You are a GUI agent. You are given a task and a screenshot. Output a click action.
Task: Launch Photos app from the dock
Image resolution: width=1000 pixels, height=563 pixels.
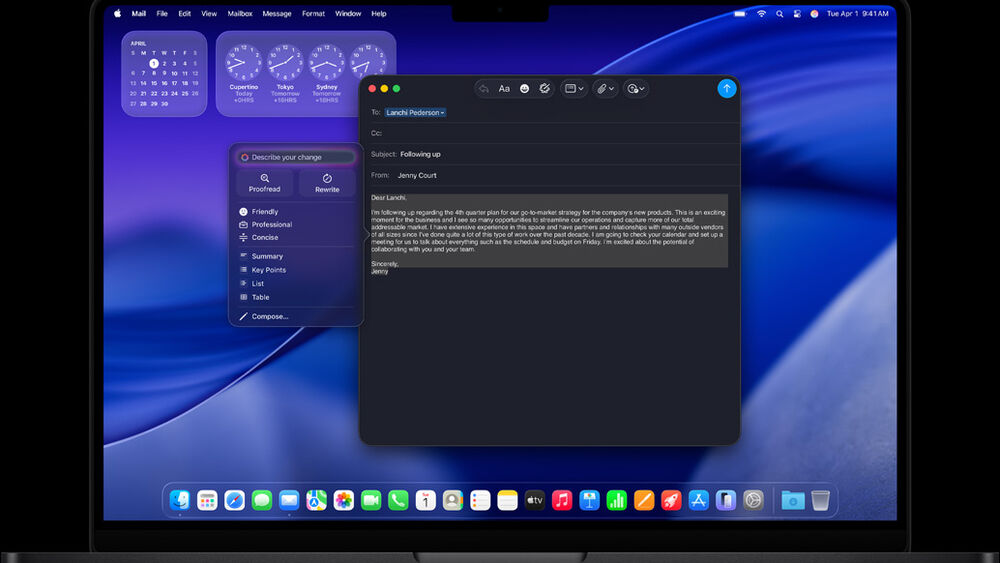pos(343,500)
